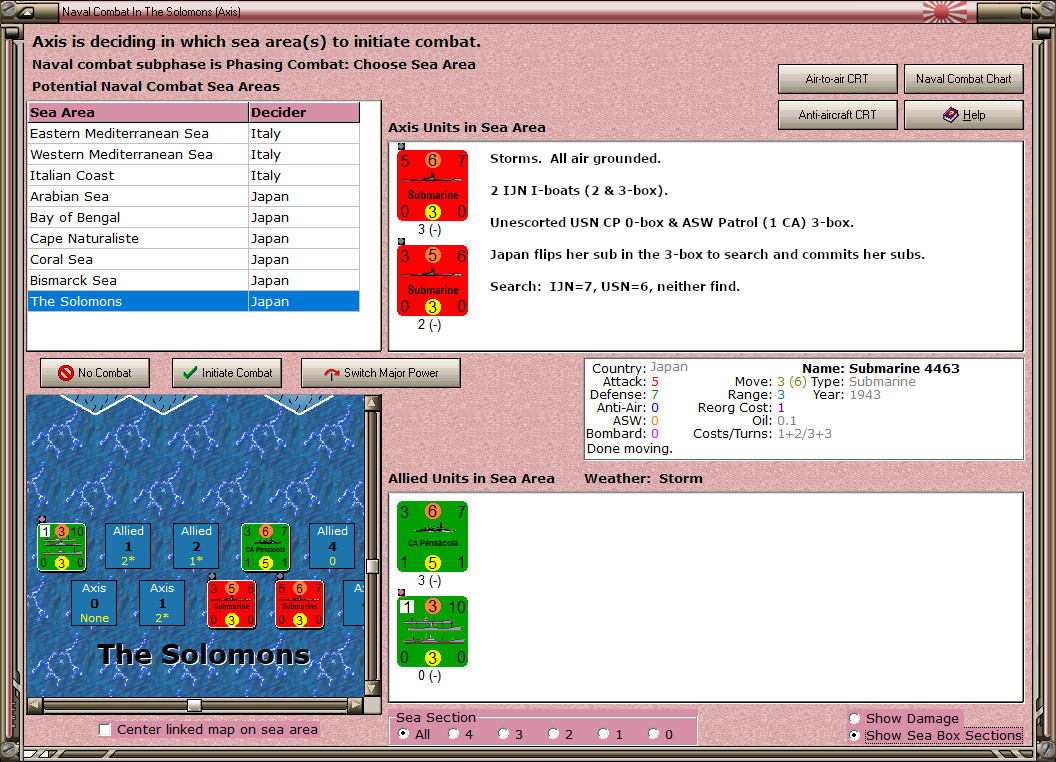Click the Allied 4 sea box on map
This screenshot has height=762, width=1056.
pyautogui.click(x=332, y=546)
